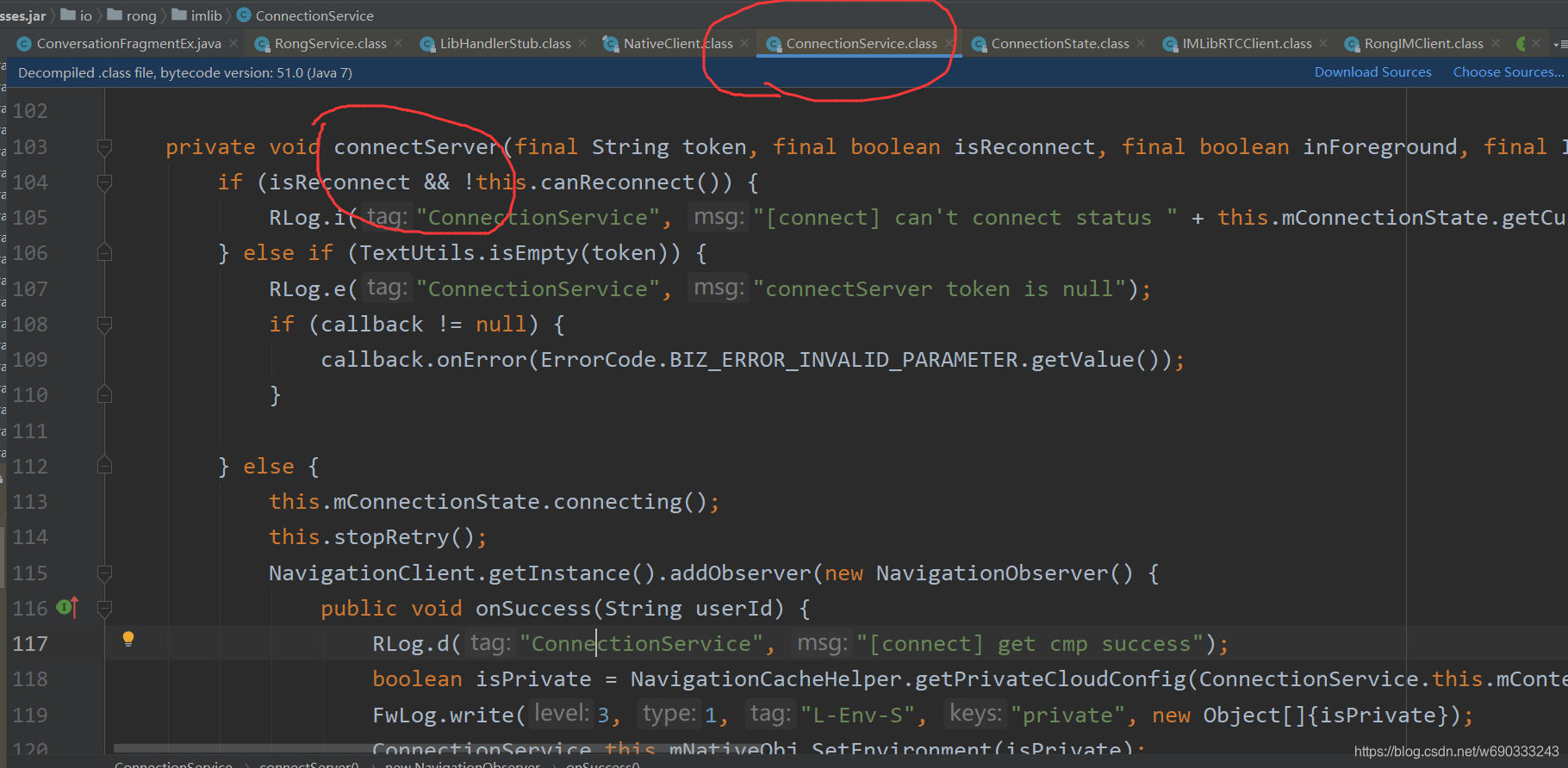This screenshot has height=768, width=1568.
Task: Click 'stopRetry()' call on line 114
Action: (x=404, y=537)
